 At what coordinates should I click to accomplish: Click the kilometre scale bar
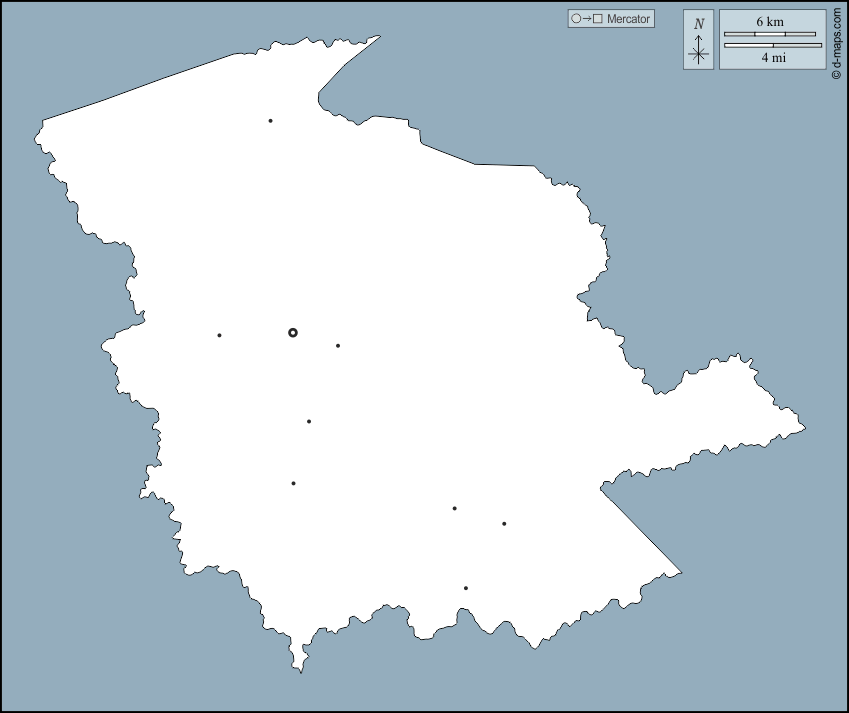pos(770,34)
